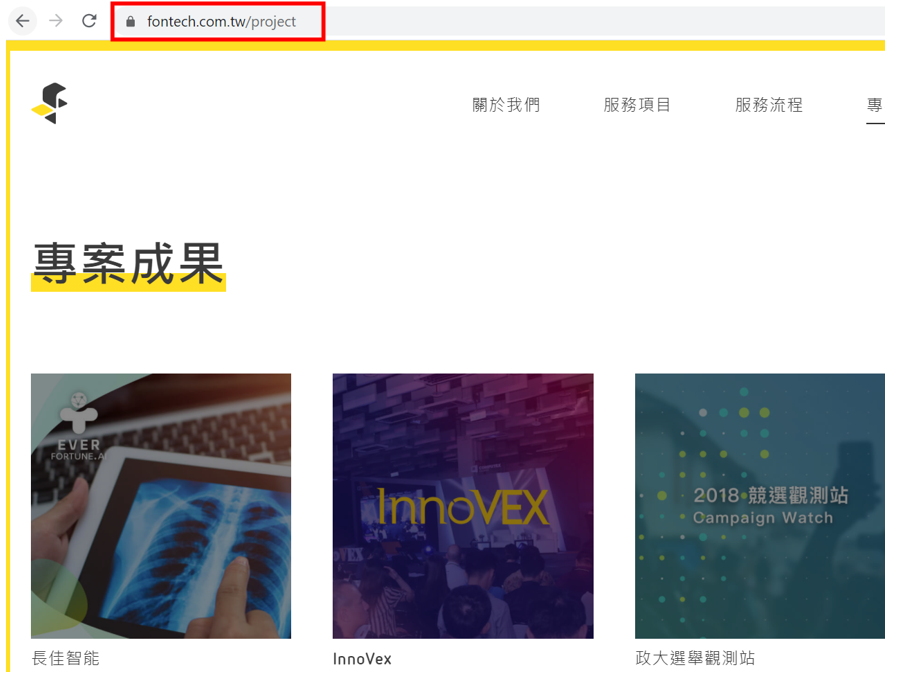902x686 pixels.
Task: Click the 長佳智能 project title link
Action: point(66,658)
